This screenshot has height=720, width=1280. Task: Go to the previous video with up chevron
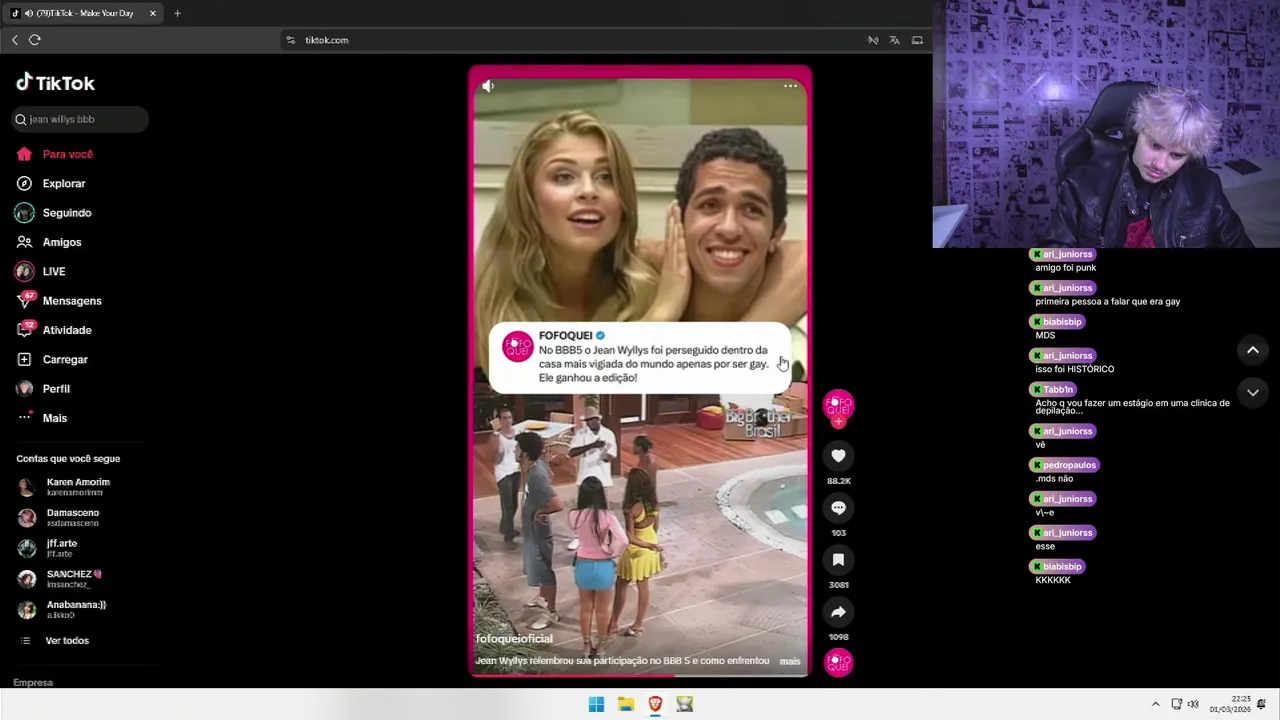[x=1253, y=350]
